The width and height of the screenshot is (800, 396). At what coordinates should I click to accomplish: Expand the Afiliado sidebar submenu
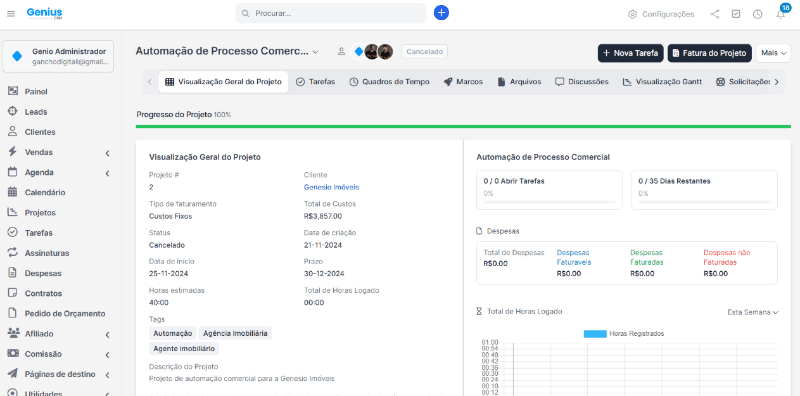click(x=108, y=335)
